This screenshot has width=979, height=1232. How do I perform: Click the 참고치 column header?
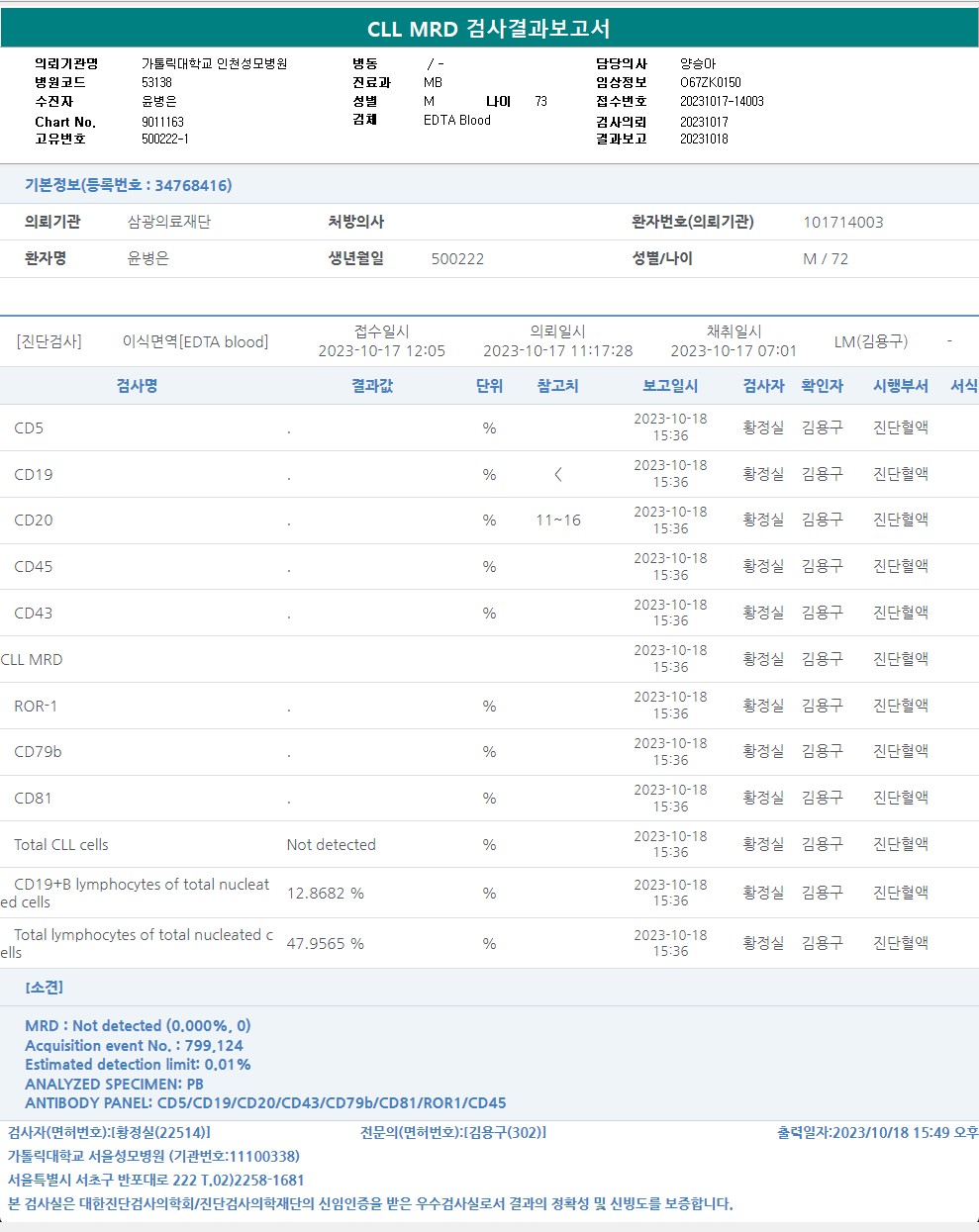coord(557,386)
